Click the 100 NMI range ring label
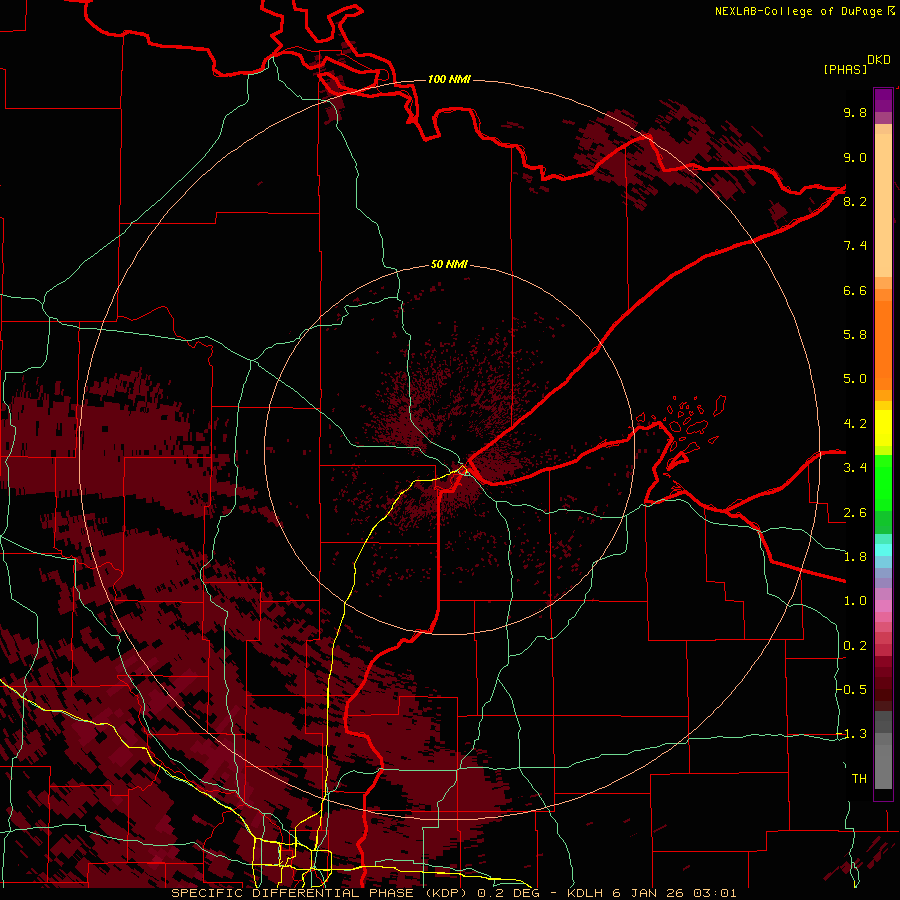The height and width of the screenshot is (900, 900). click(x=449, y=79)
